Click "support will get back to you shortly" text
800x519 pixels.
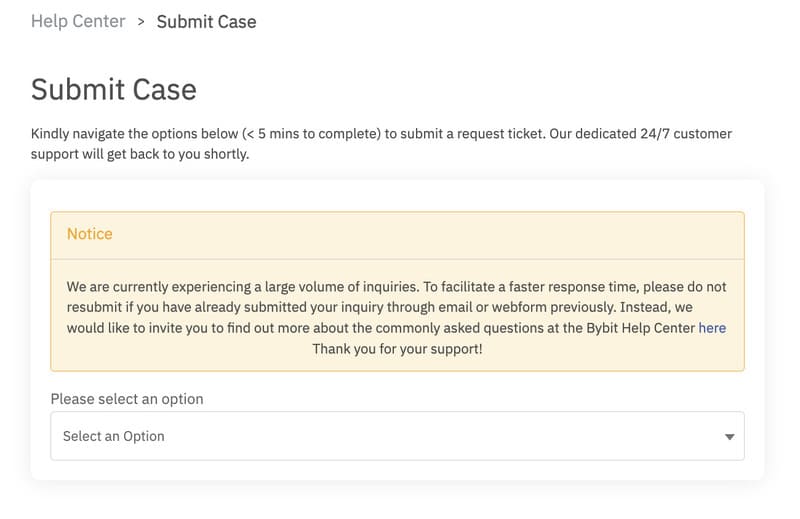[x=140, y=154]
